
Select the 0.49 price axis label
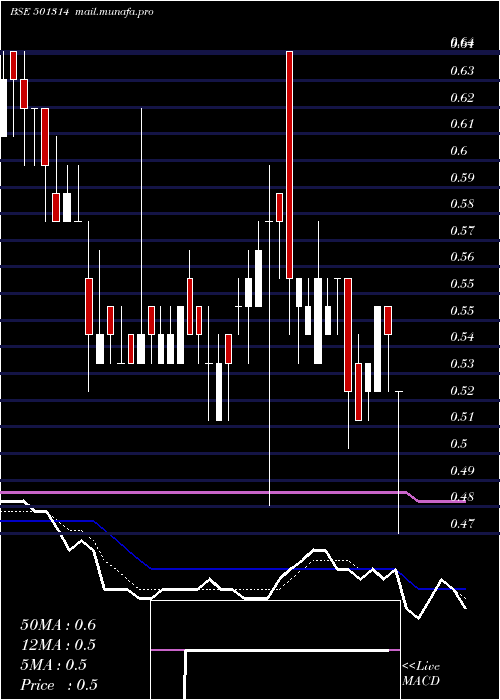click(x=462, y=470)
